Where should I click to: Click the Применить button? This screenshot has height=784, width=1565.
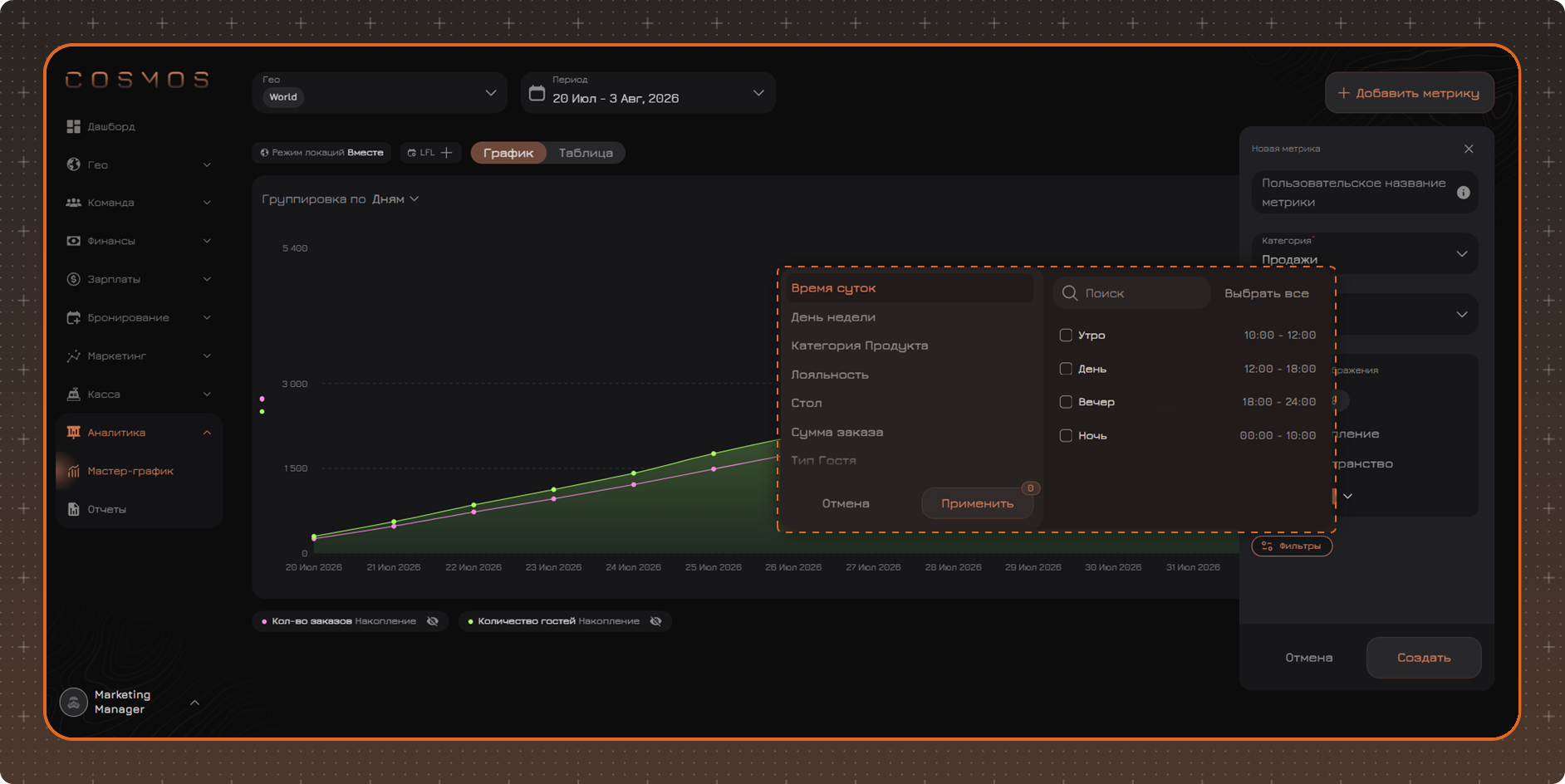click(x=978, y=503)
